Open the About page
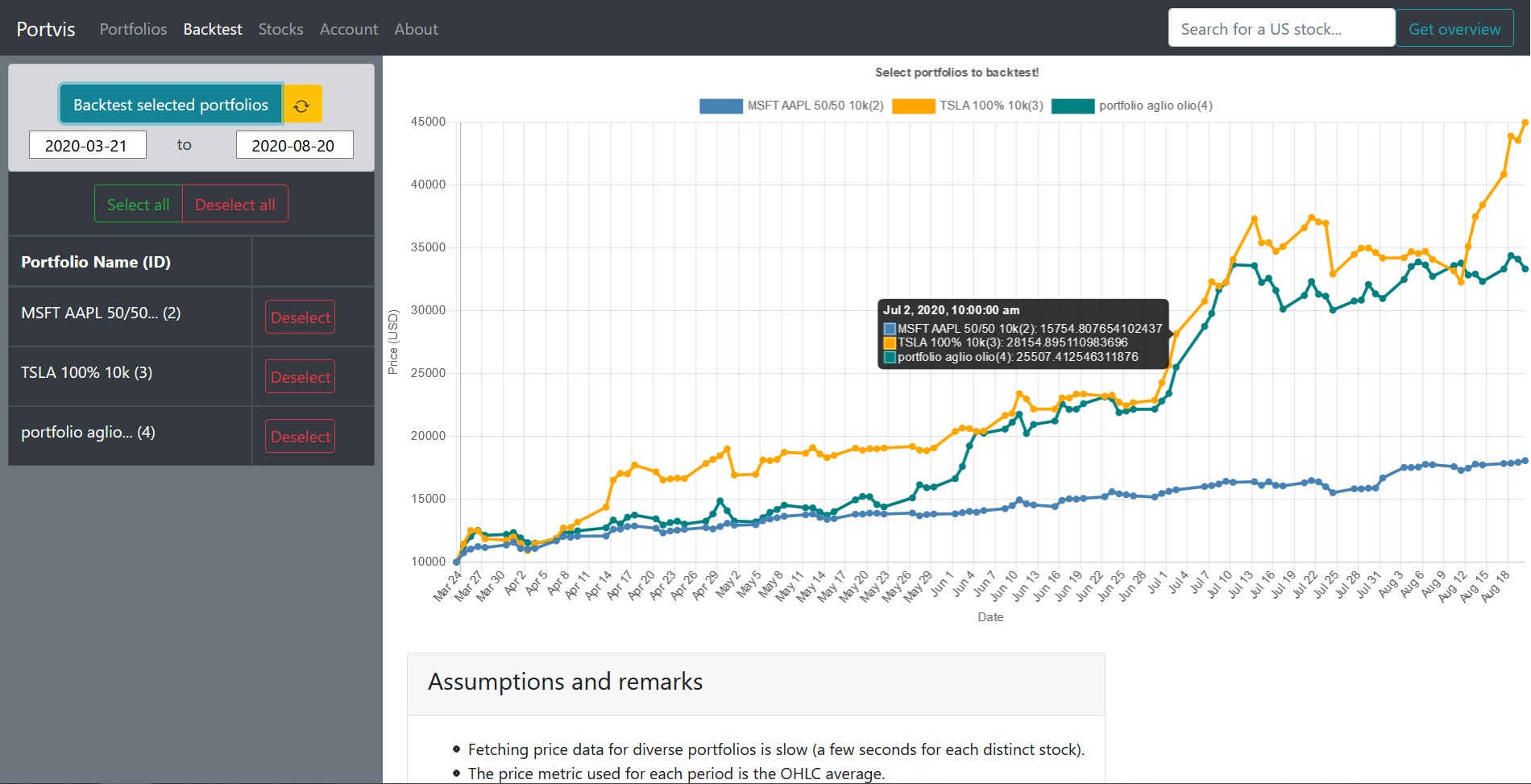The image size is (1531, 784). tap(416, 29)
